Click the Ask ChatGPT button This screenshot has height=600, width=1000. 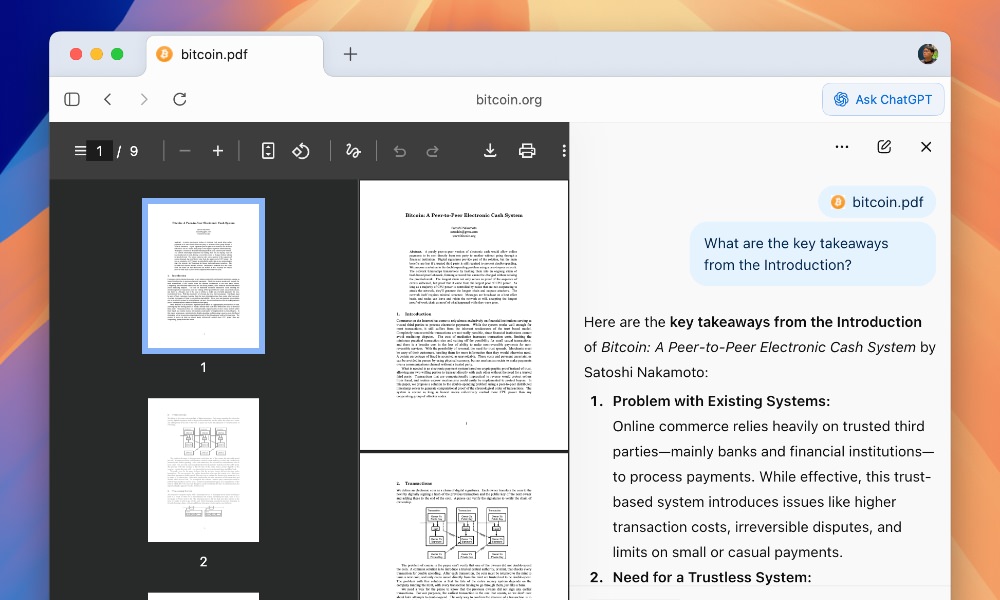coord(883,99)
